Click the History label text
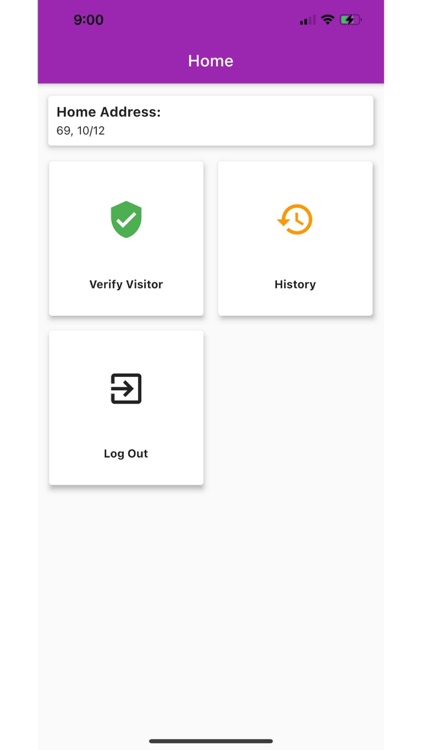The height and width of the screenshot is (750, 422). tap(295, 284)
